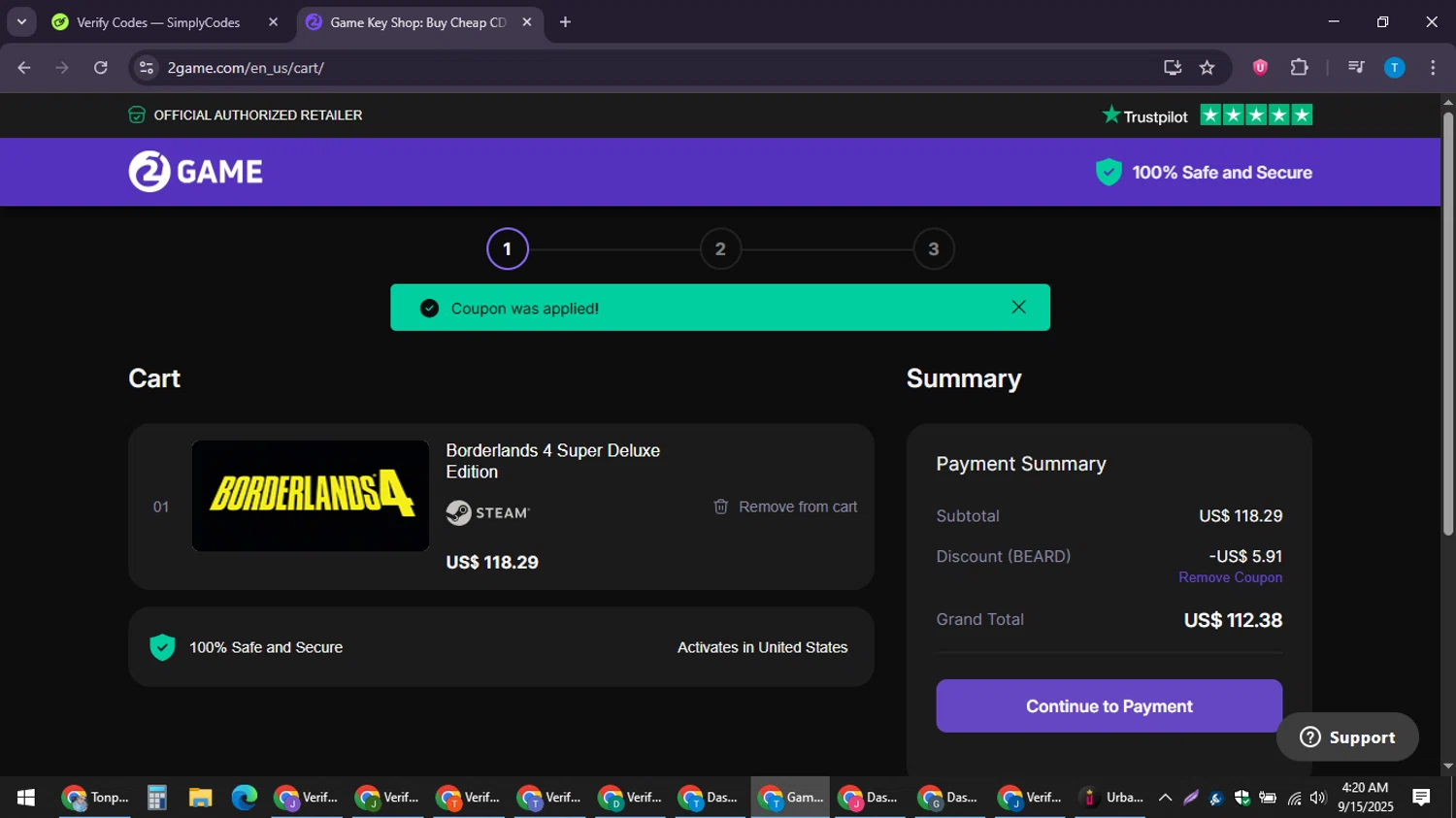The height and width of the screenshot is (818, 1456).
Task: Open the media control icon in toolbar
Action: 1356,67
